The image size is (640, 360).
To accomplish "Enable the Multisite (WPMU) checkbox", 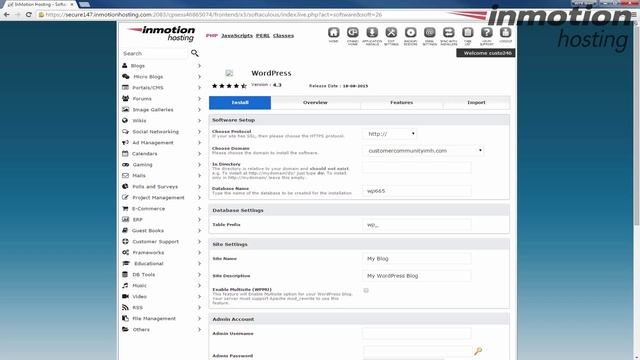I will pos(366,291).
